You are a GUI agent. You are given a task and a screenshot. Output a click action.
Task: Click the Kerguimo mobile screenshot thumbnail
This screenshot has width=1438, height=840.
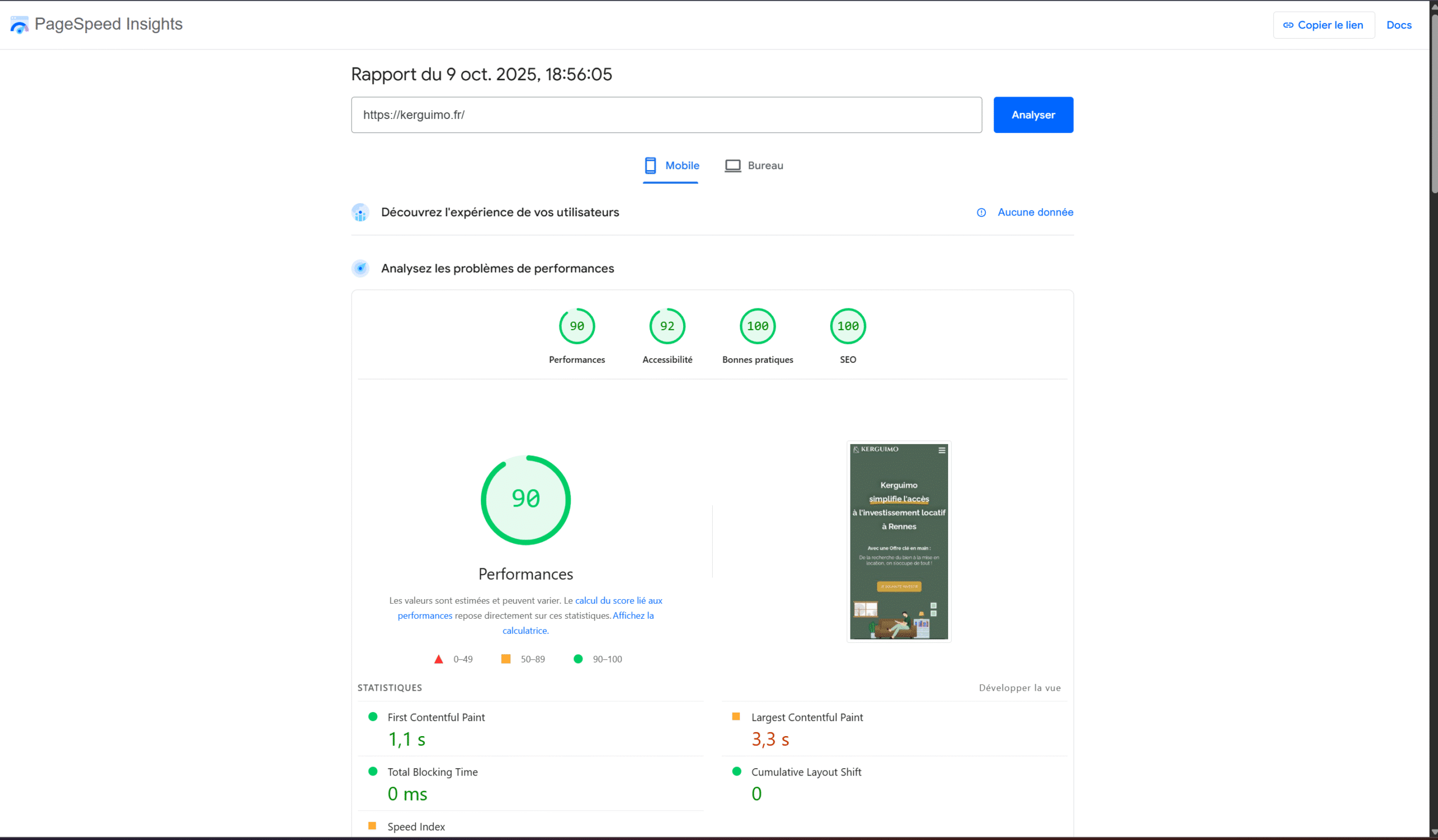[898, 541]
